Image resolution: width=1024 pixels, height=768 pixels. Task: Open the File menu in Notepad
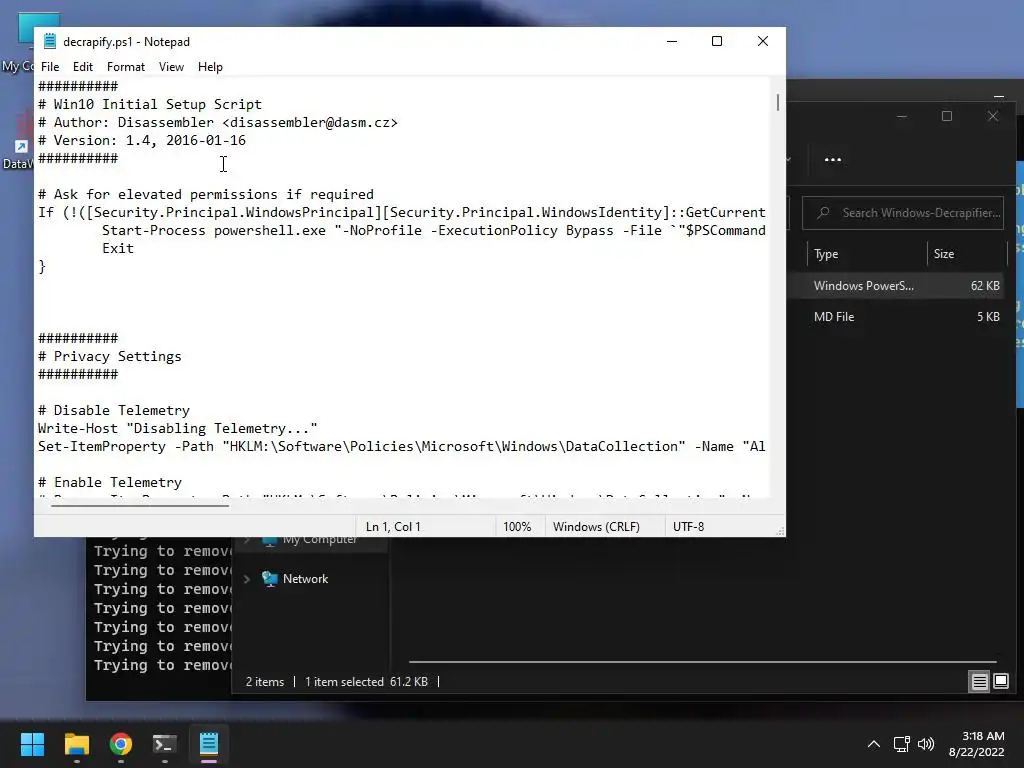pos(50,67)
